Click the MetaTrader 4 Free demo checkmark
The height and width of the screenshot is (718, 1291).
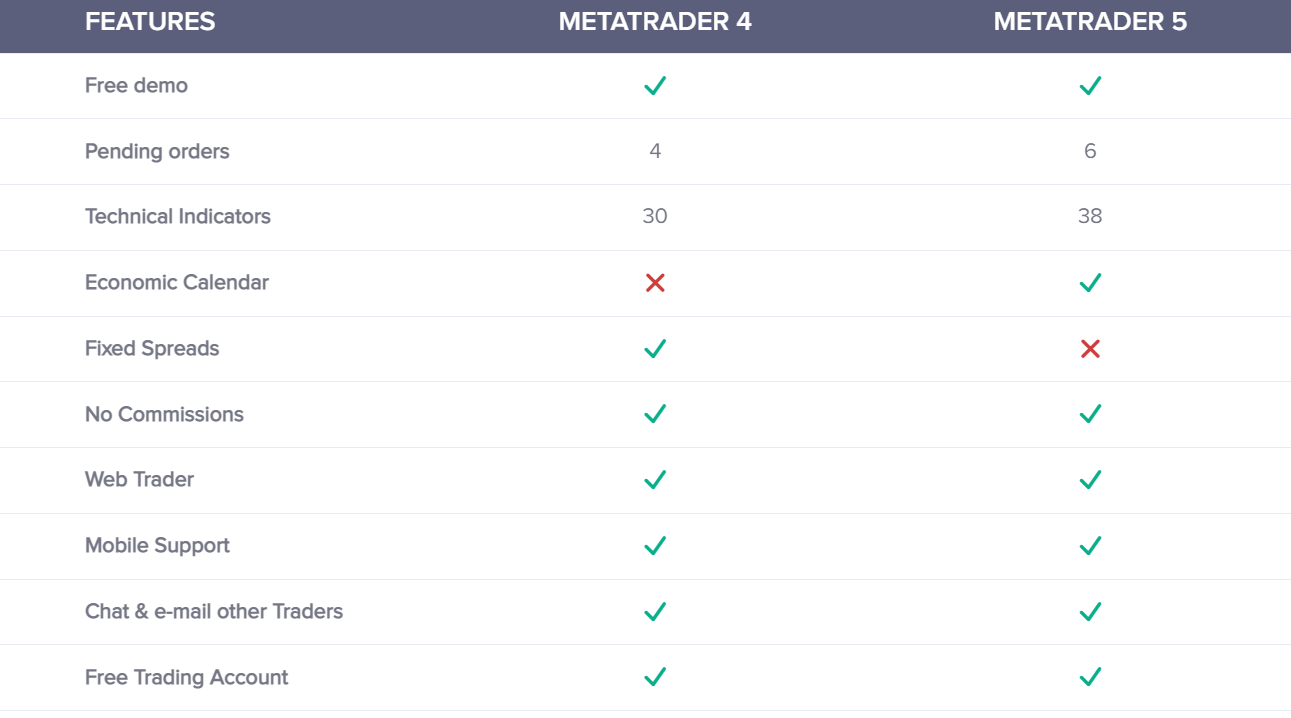pyautogui.click(x=655, y=85)
